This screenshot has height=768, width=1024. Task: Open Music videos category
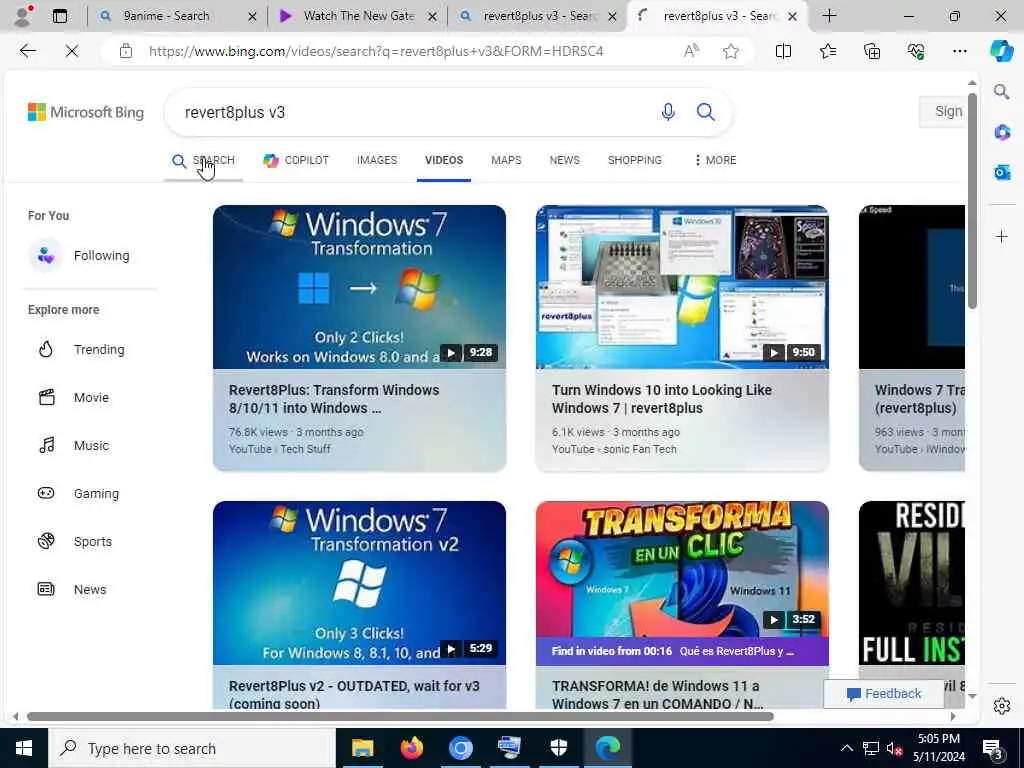pos(73,445)
